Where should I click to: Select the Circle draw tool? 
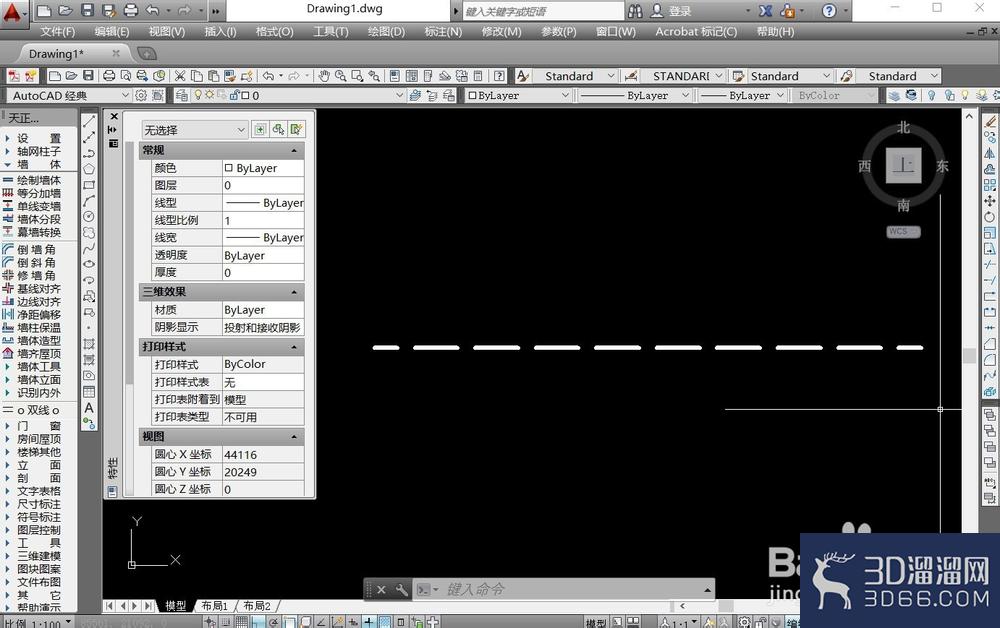(x=89, y=217)
